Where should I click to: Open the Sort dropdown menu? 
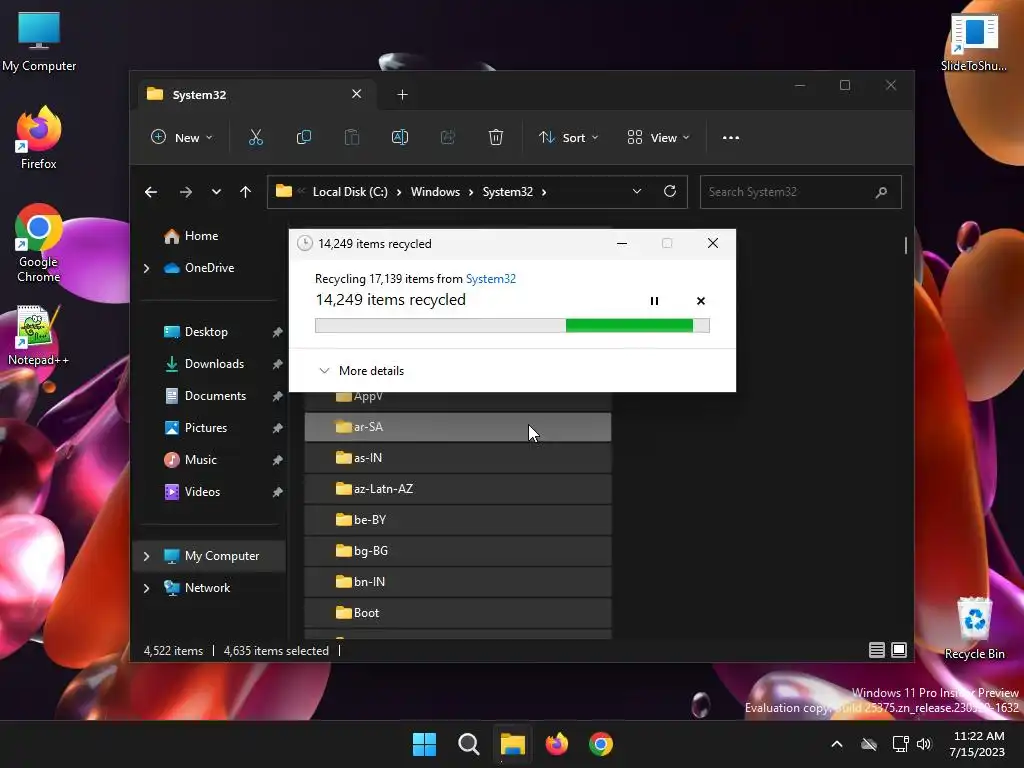coord(568,138)
